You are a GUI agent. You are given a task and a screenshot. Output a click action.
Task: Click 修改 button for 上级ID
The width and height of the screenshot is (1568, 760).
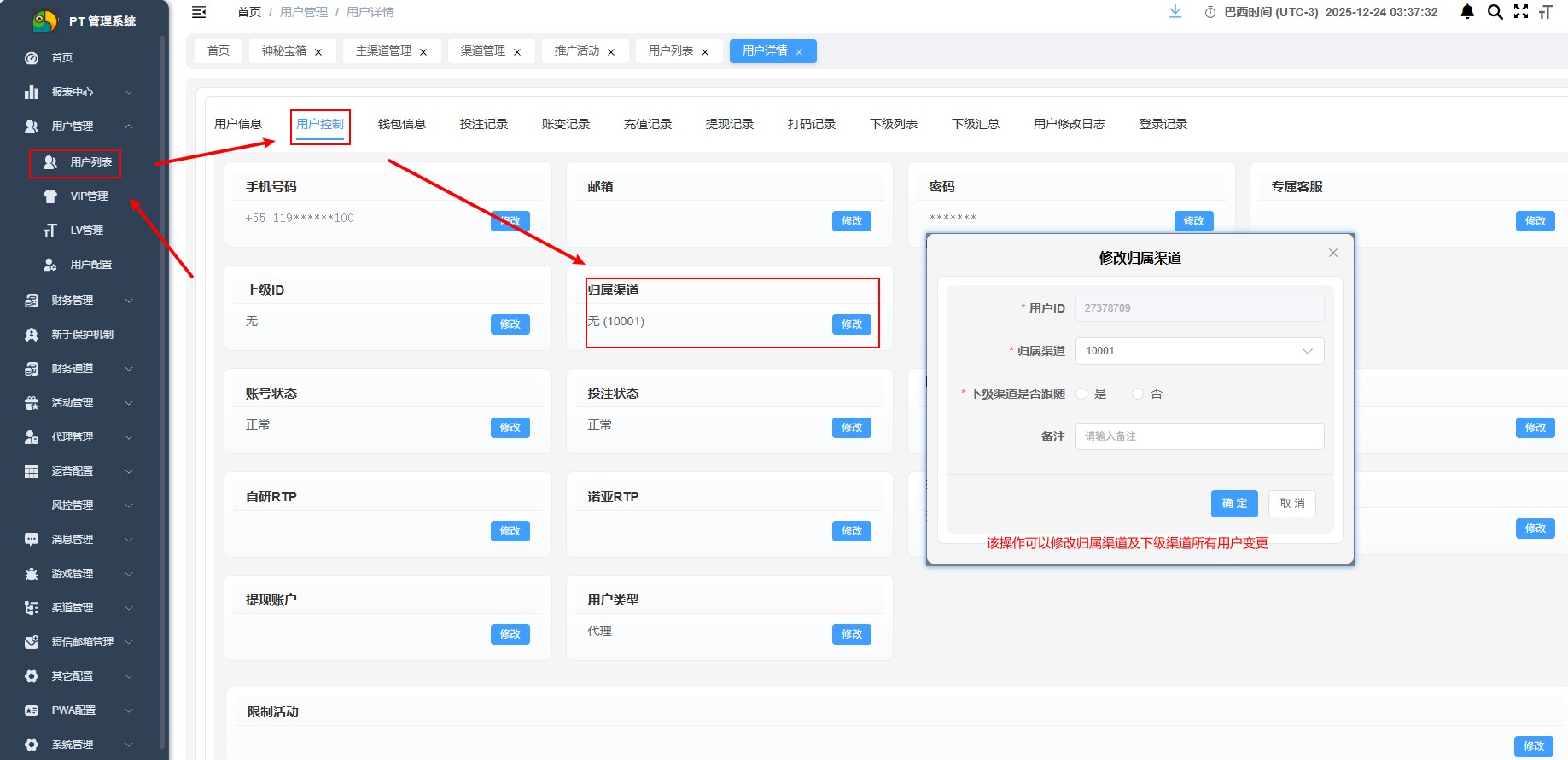510,324
